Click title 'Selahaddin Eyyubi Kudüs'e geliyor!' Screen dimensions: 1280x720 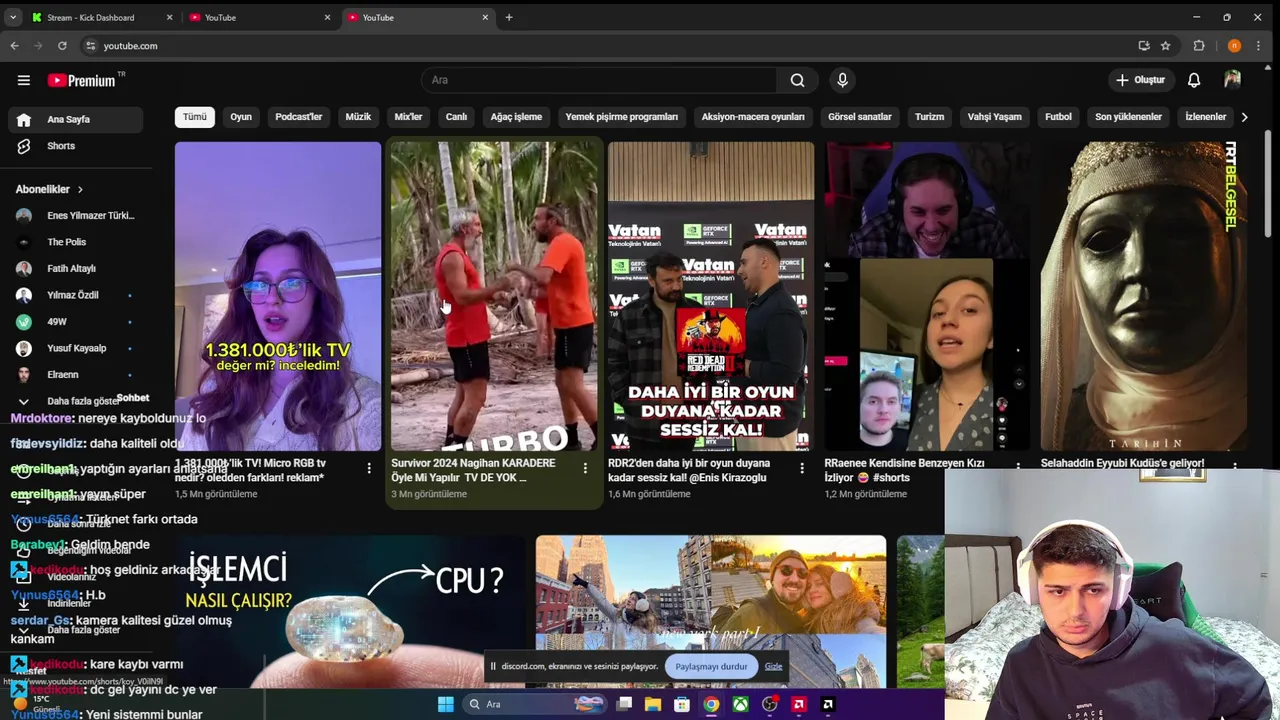[x=1122, y=463]
